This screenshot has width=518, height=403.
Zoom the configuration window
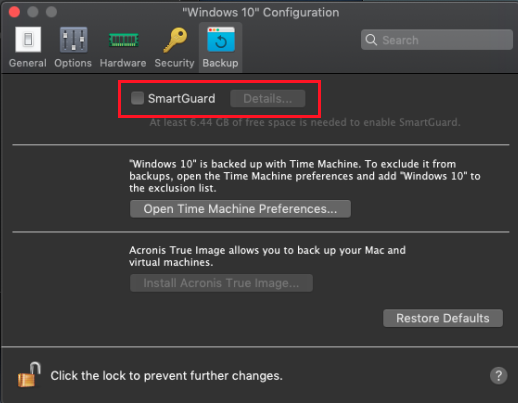[51, 12]
